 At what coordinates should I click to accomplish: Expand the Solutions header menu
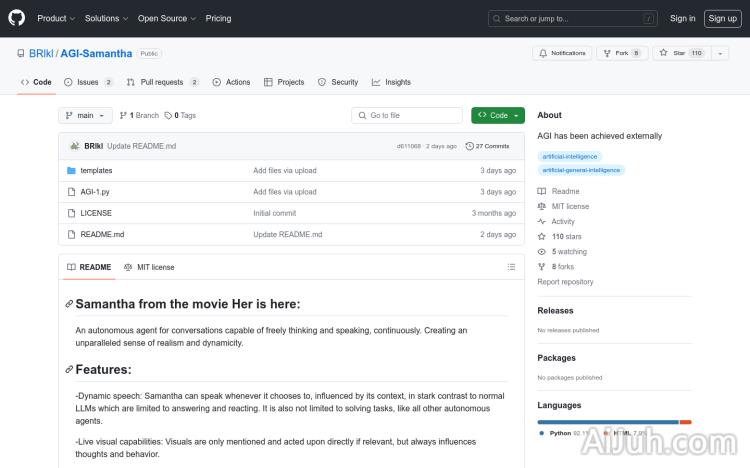pyautogui.click(x=105, y=18)
